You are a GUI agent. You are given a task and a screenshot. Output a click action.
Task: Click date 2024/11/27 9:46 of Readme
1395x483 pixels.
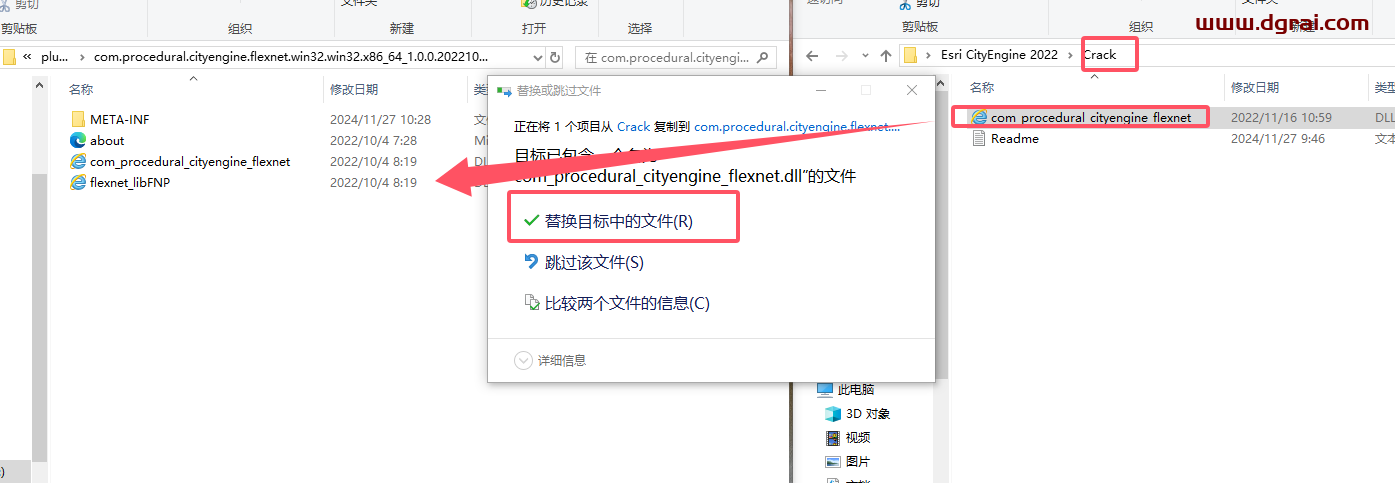[1277, 138]
